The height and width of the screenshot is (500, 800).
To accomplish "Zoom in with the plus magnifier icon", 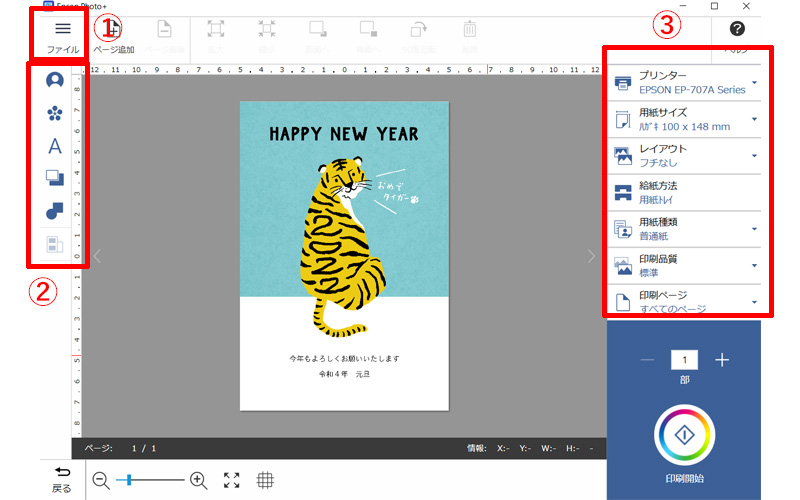I will [x=198, y=481].
